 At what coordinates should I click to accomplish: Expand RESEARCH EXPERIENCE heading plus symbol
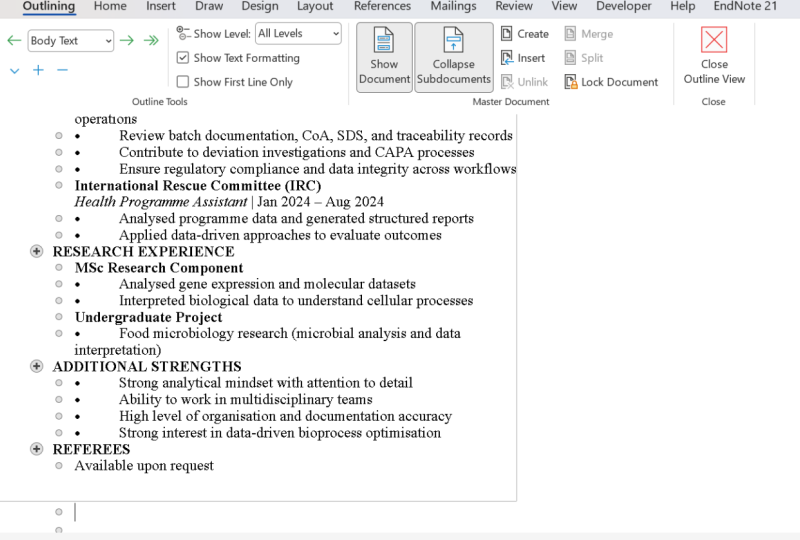[36, 251]
